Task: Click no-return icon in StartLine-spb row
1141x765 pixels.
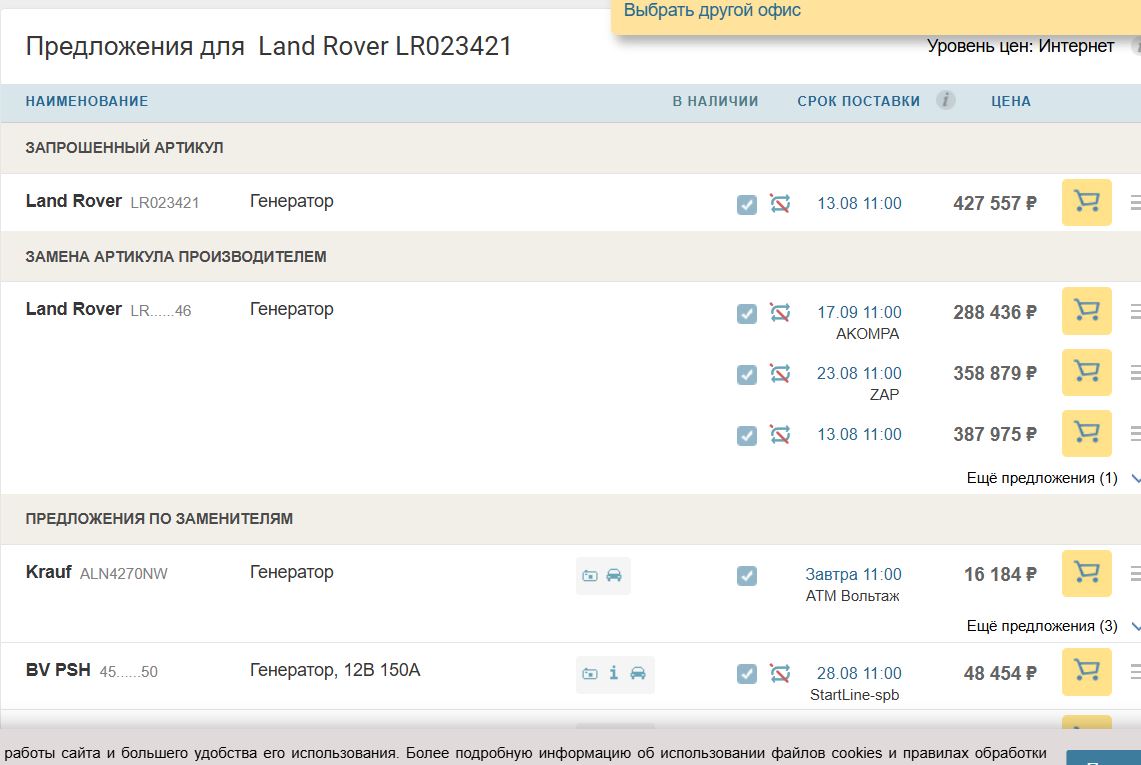Action: (780, 673)
